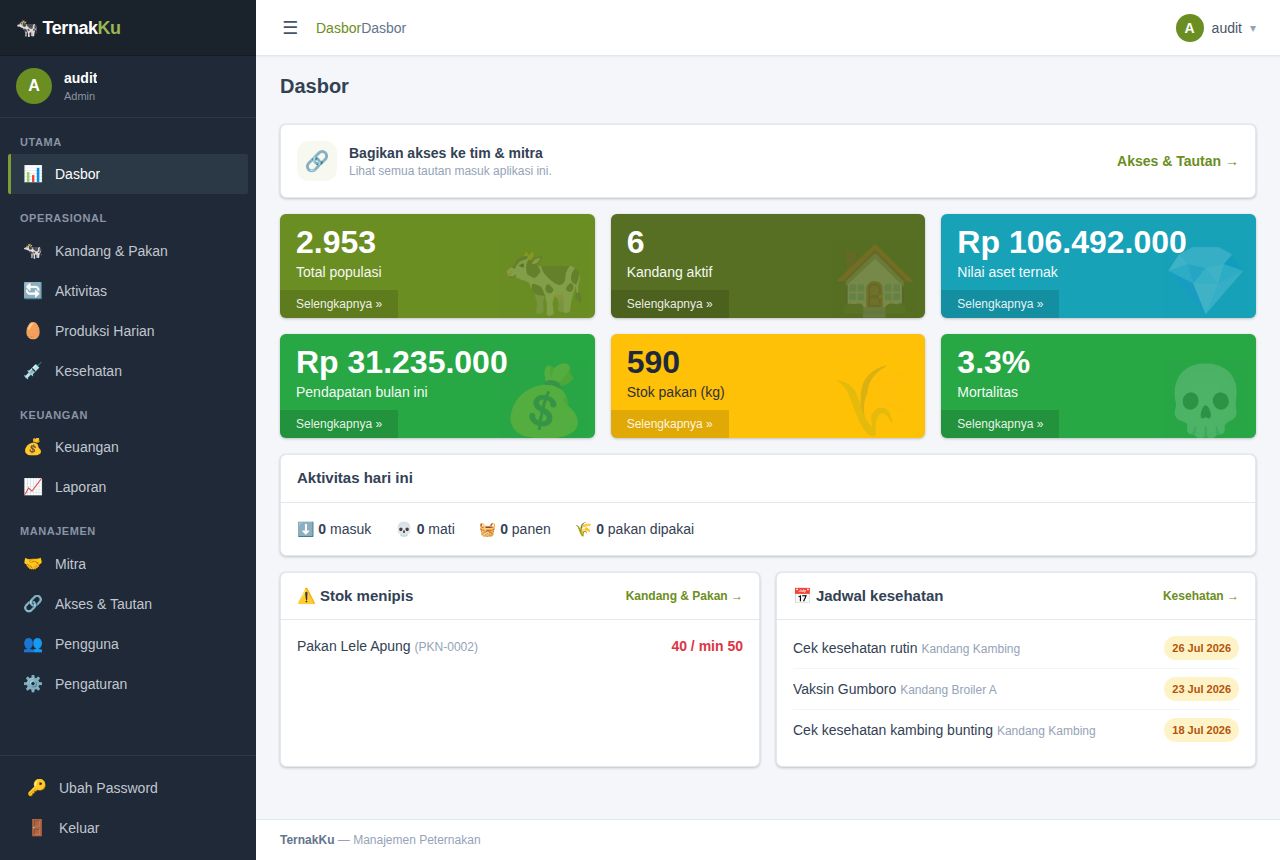Image resolution: width=1280 pixels, height=860 pixels.
Task: Click the Kandang & Pakan cow icon
Action: 33,251
